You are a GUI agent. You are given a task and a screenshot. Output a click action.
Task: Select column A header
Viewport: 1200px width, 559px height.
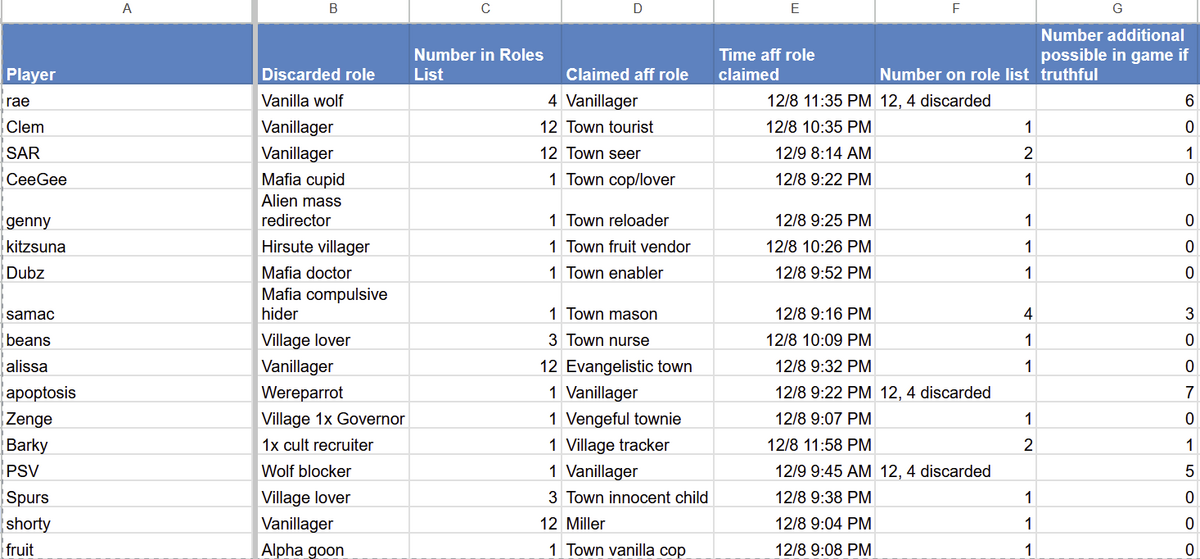(x=127, y=9)
